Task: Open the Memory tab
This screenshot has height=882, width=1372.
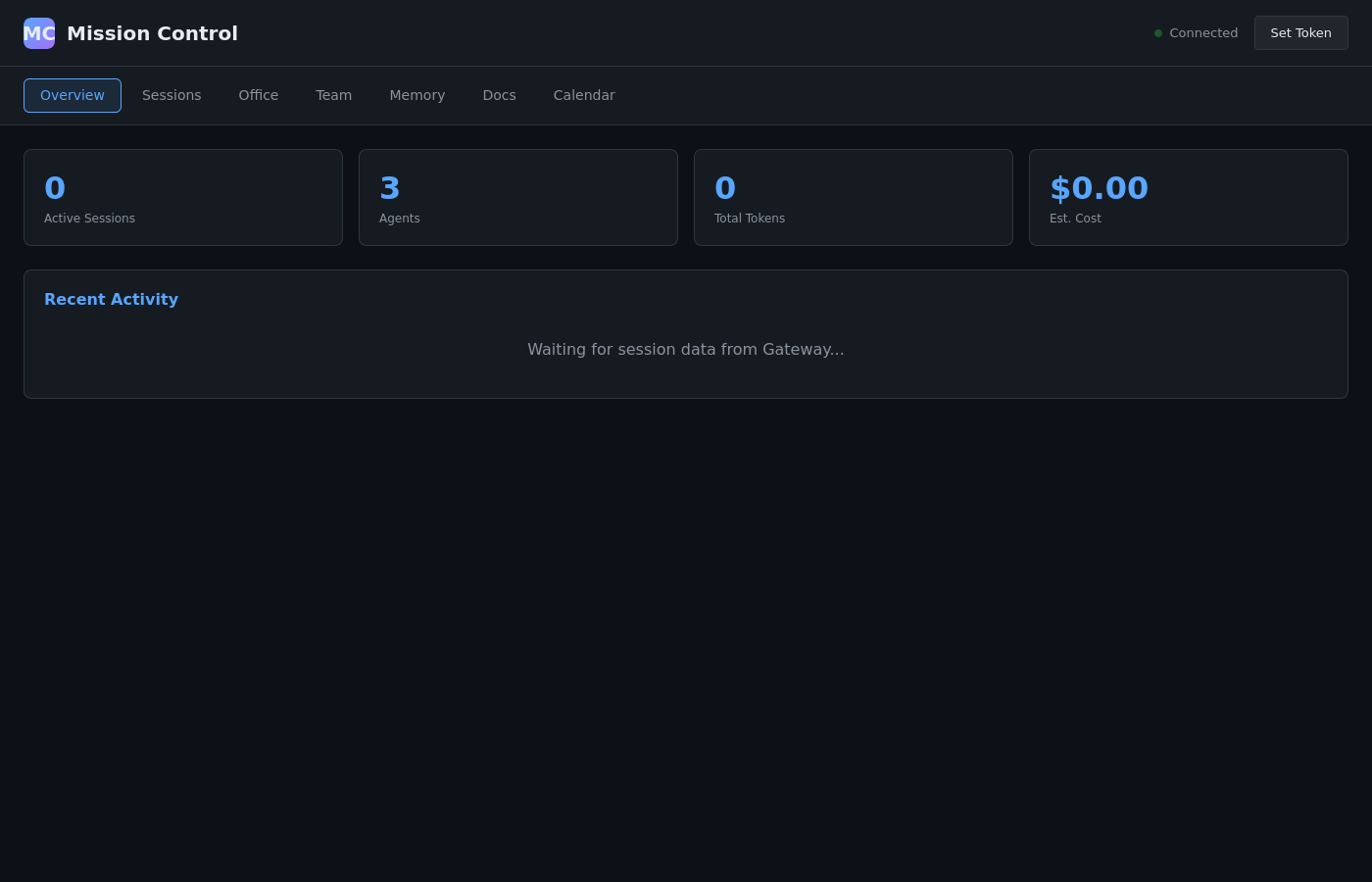Action: tap(417, 95)
